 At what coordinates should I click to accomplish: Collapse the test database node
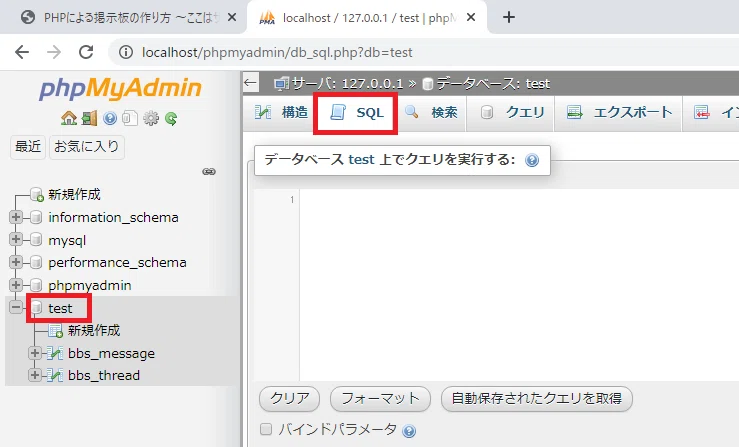(16, 307)
